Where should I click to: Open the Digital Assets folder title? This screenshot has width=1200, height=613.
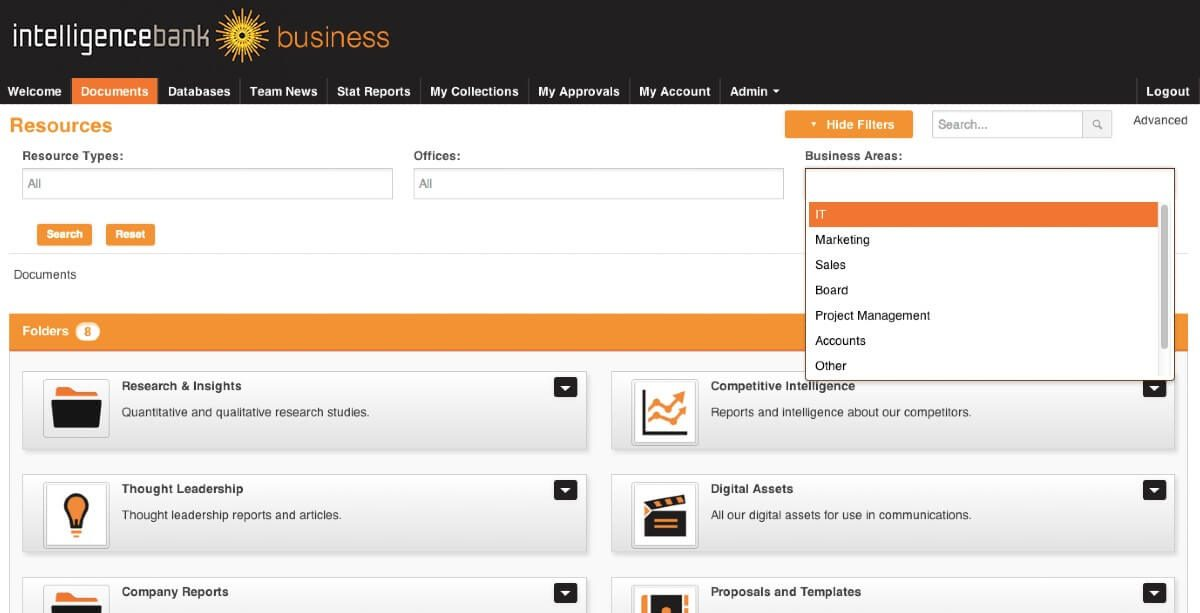click(752, 489)
